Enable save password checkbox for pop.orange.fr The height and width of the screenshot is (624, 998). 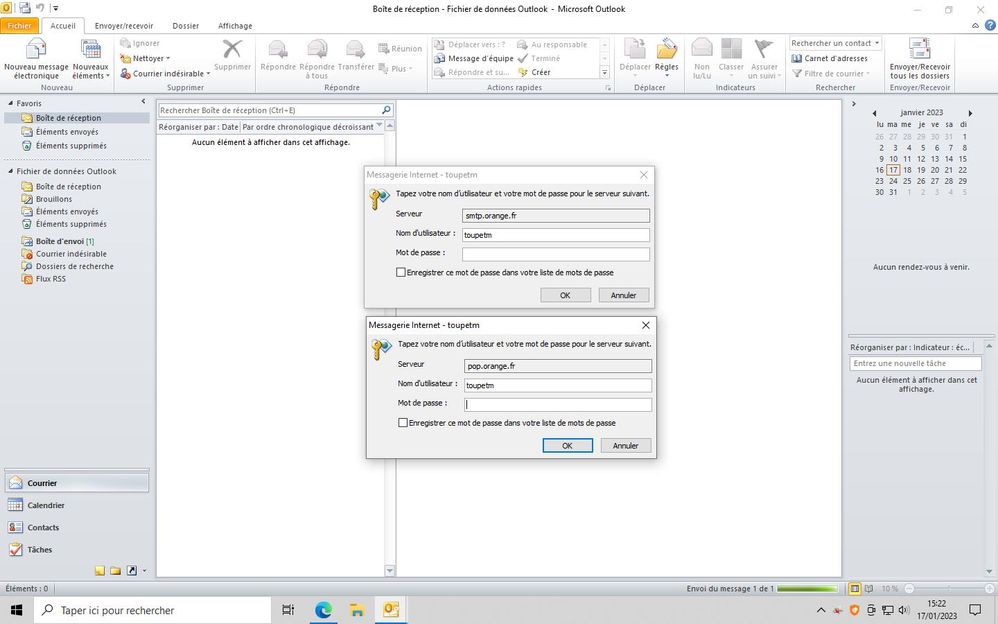coord(403,423)
